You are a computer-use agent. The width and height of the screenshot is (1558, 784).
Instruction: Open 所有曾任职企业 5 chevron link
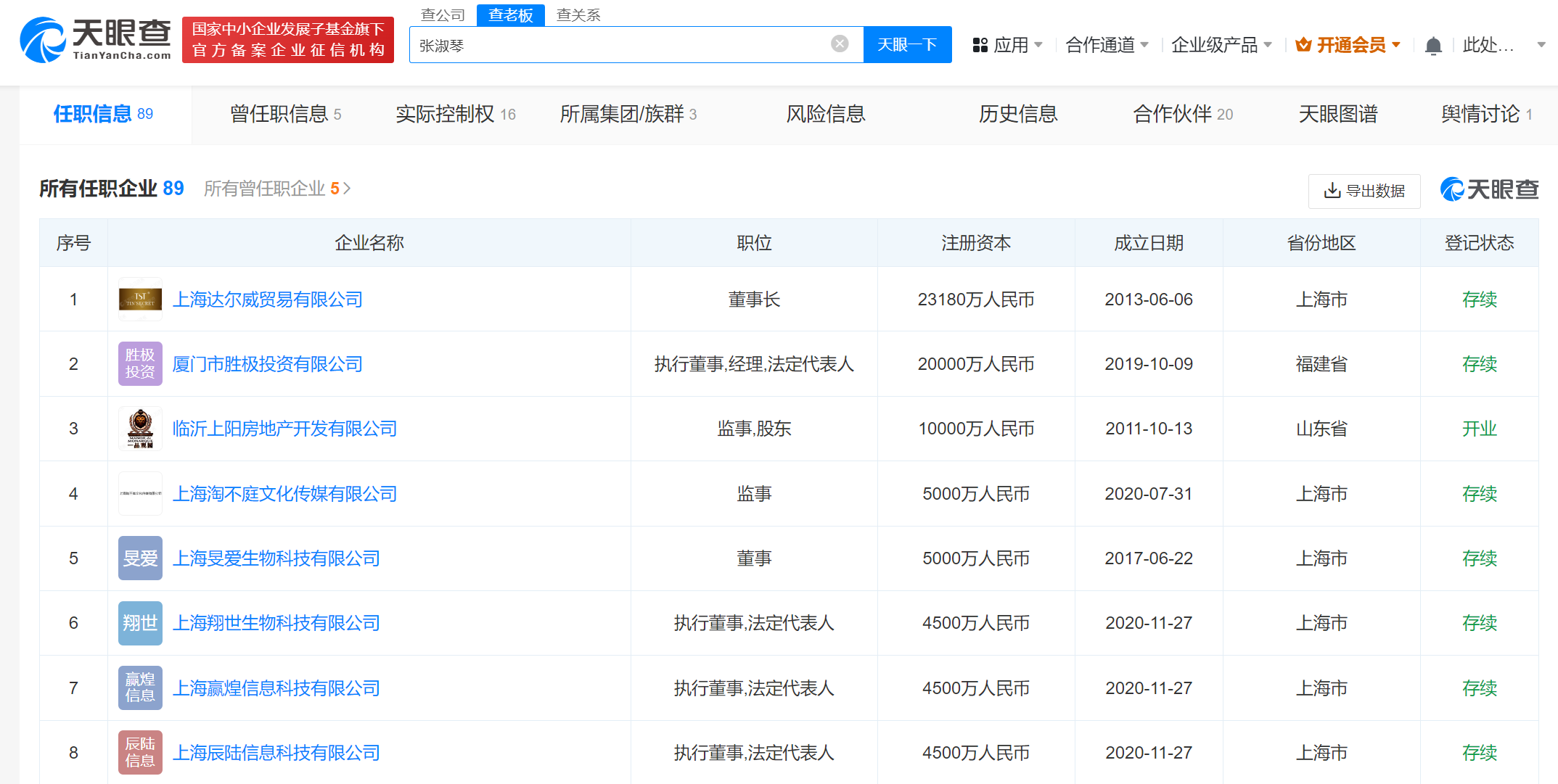(x=278, y=189)
